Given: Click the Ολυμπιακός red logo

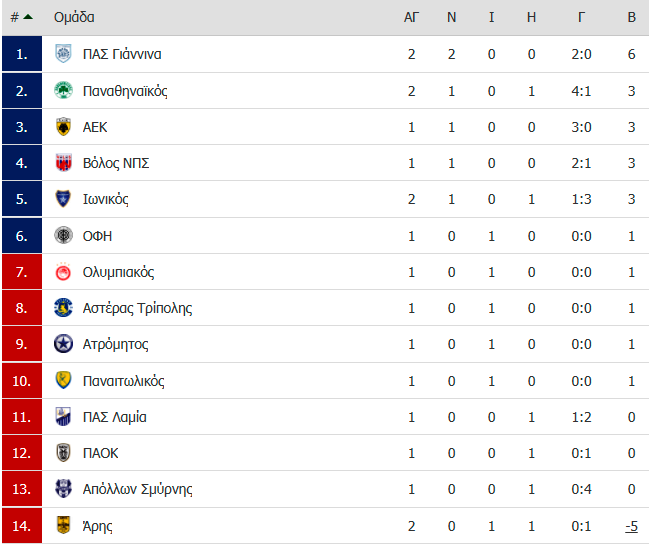Looking at the screenshot, I should click(x=63, y=271).
